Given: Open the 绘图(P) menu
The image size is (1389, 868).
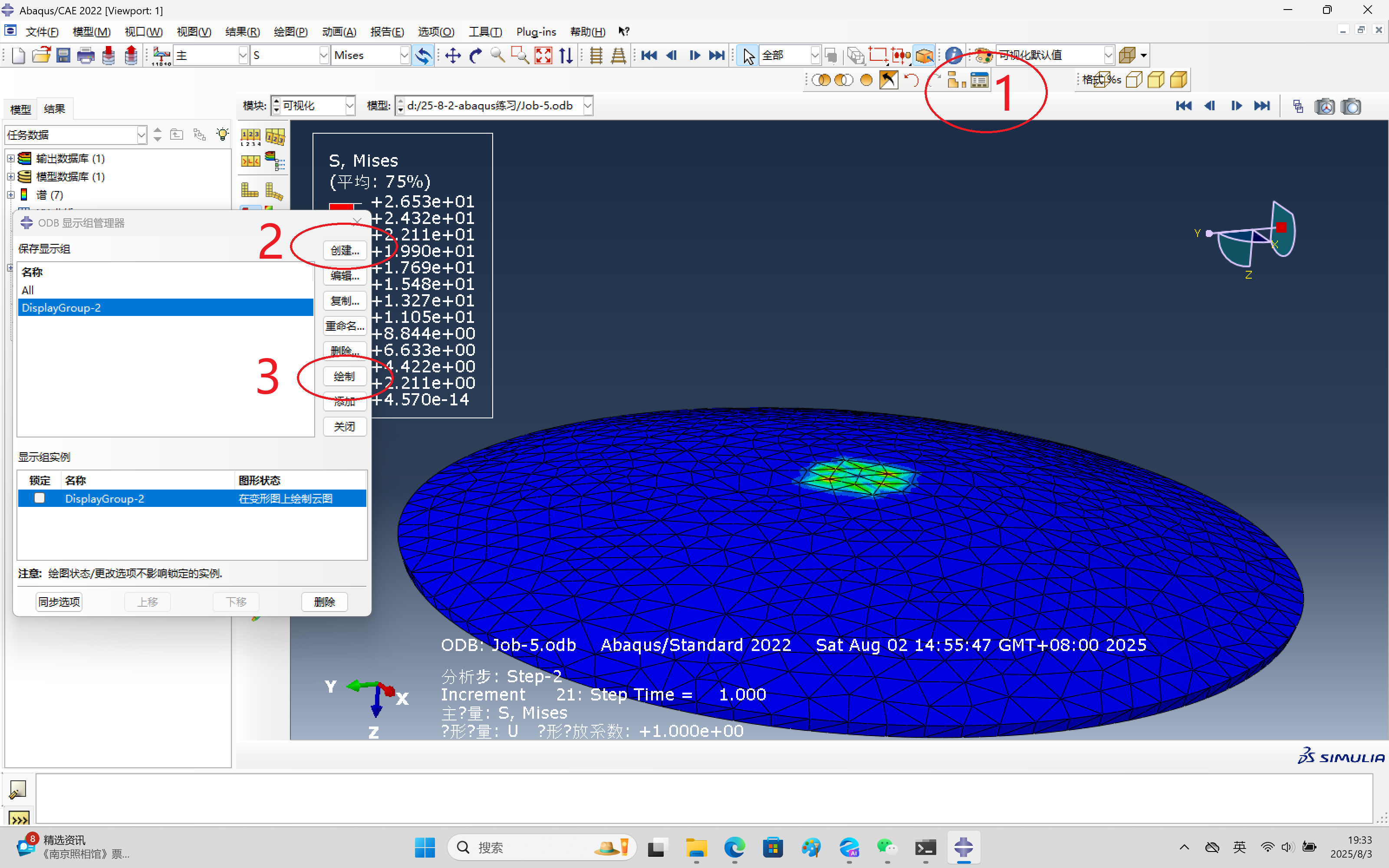Looking at the screenshot, I should [x=290, y=32].
